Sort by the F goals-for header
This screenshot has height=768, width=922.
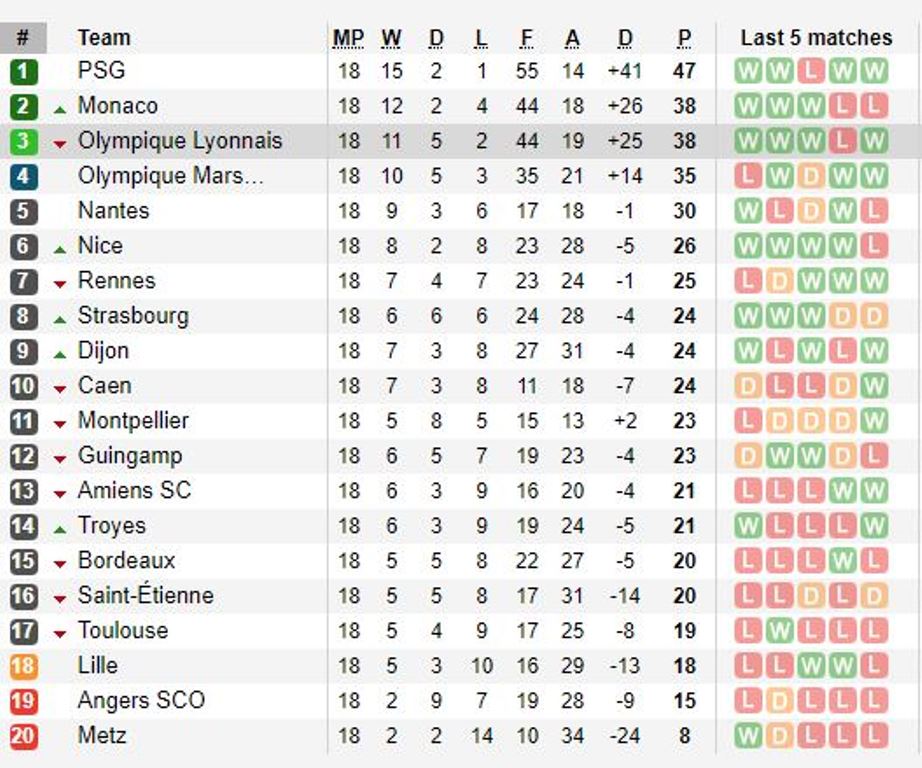[527, 38]
